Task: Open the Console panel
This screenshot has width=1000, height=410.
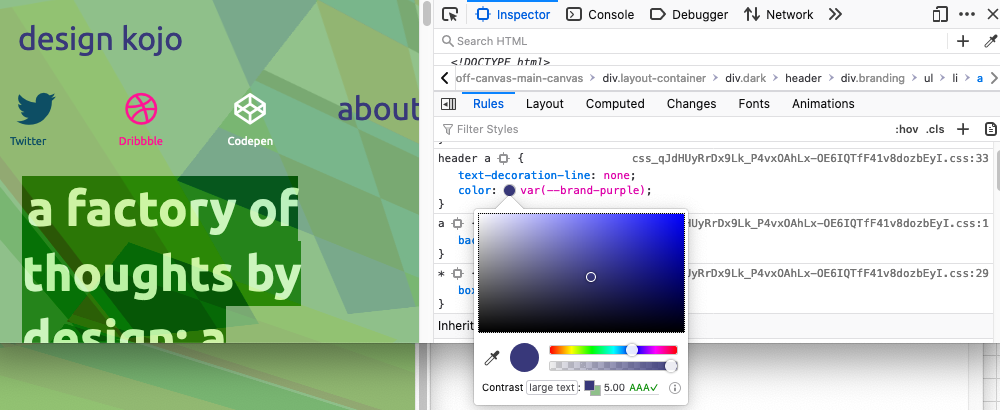Action: [600, 14]
